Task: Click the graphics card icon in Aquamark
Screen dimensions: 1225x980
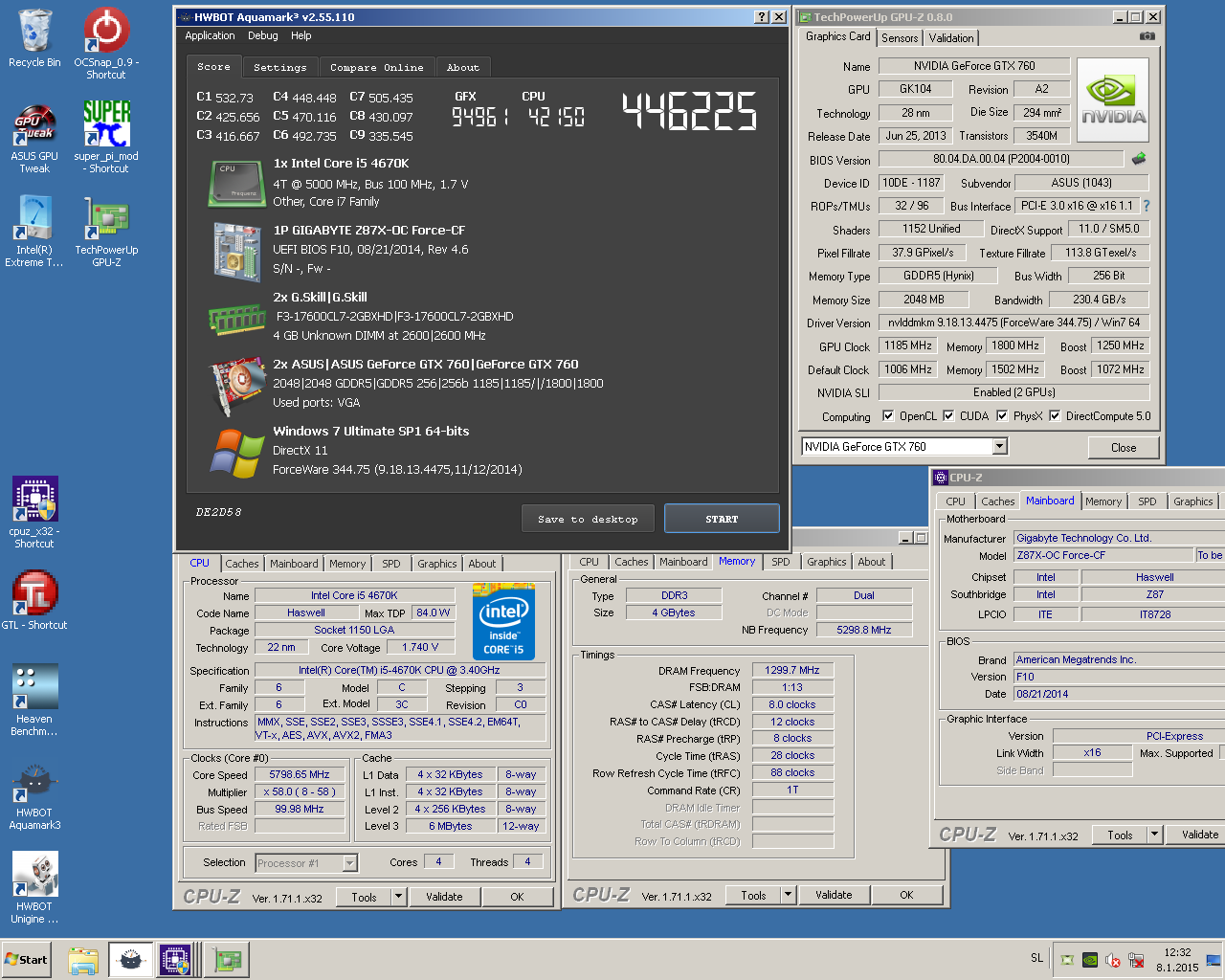Action: click(237, 386)
